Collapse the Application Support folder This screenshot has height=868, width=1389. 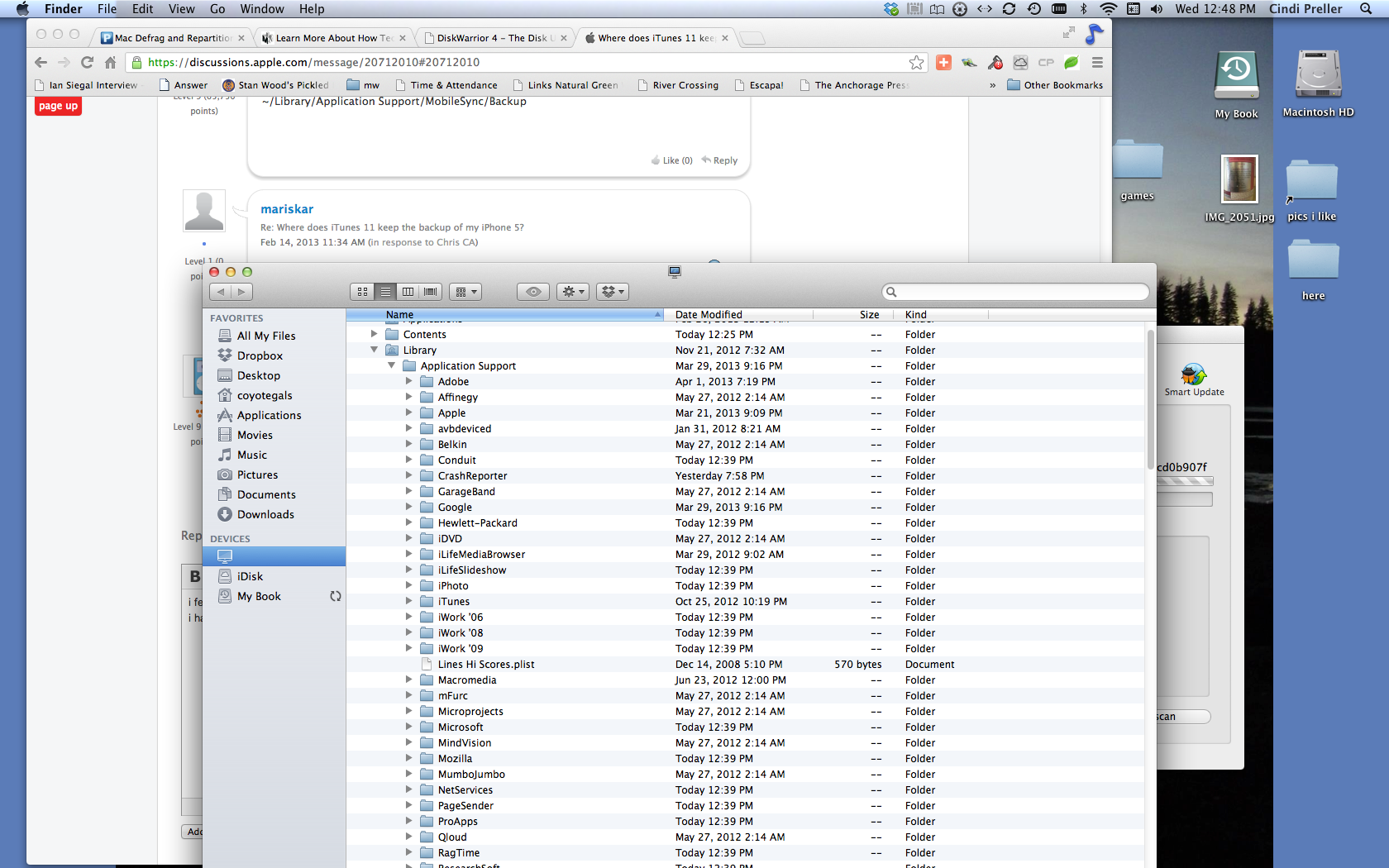click(392, 365)
